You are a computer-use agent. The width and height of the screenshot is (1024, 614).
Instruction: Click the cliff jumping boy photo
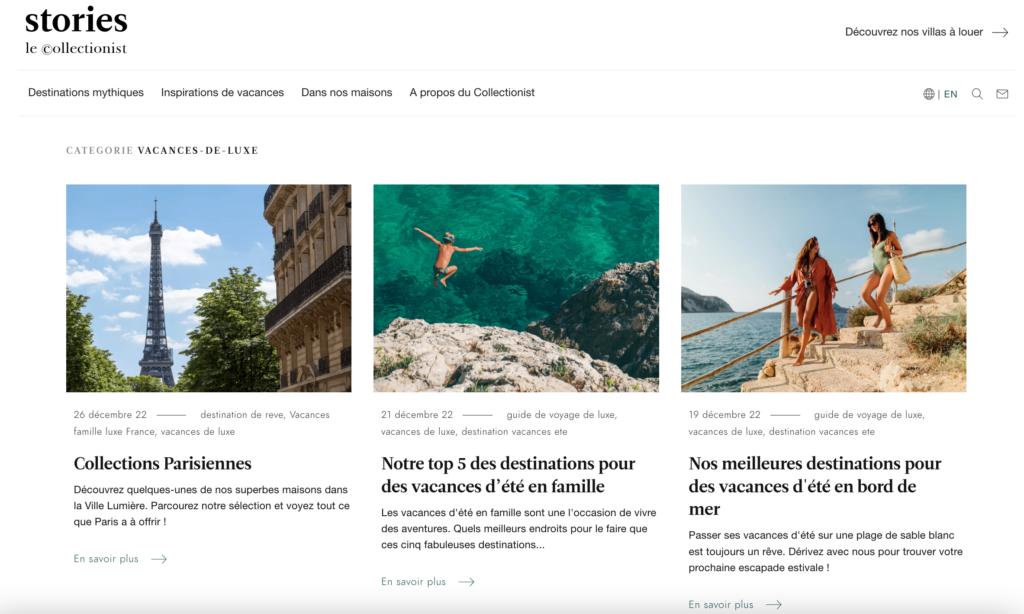coord(516,288)
